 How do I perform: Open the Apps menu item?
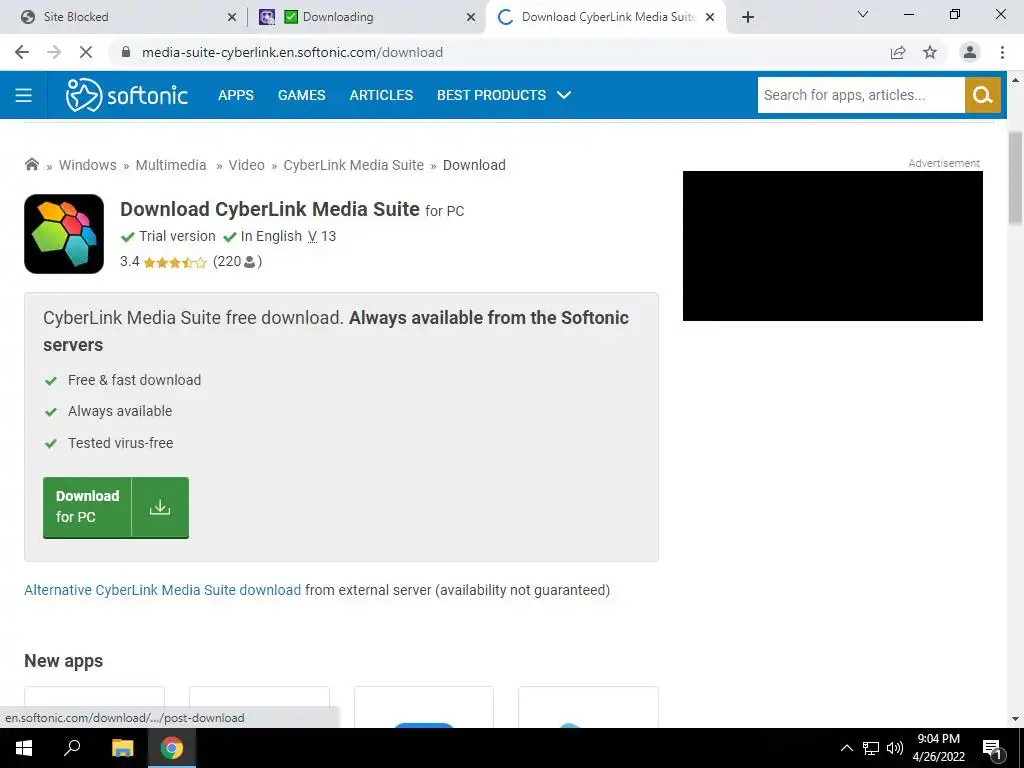point(236,95)
